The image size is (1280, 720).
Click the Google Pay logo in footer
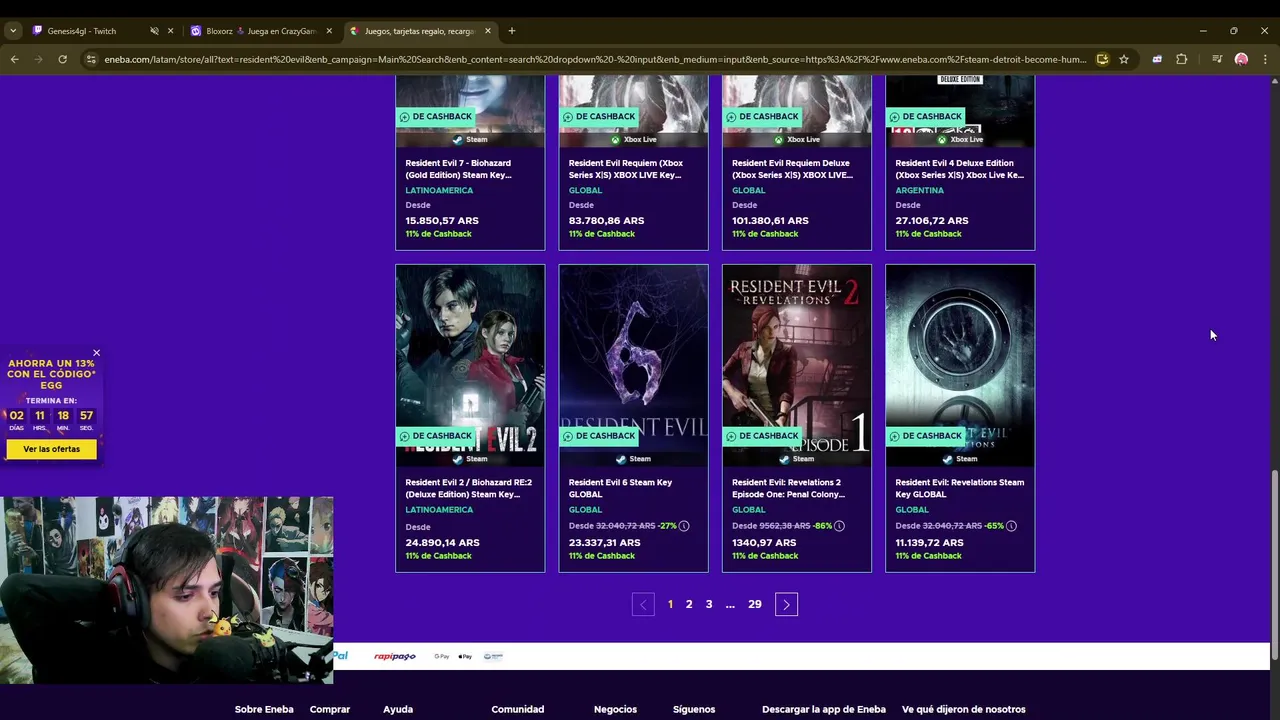pyautogui.click(x=442, y=656)
